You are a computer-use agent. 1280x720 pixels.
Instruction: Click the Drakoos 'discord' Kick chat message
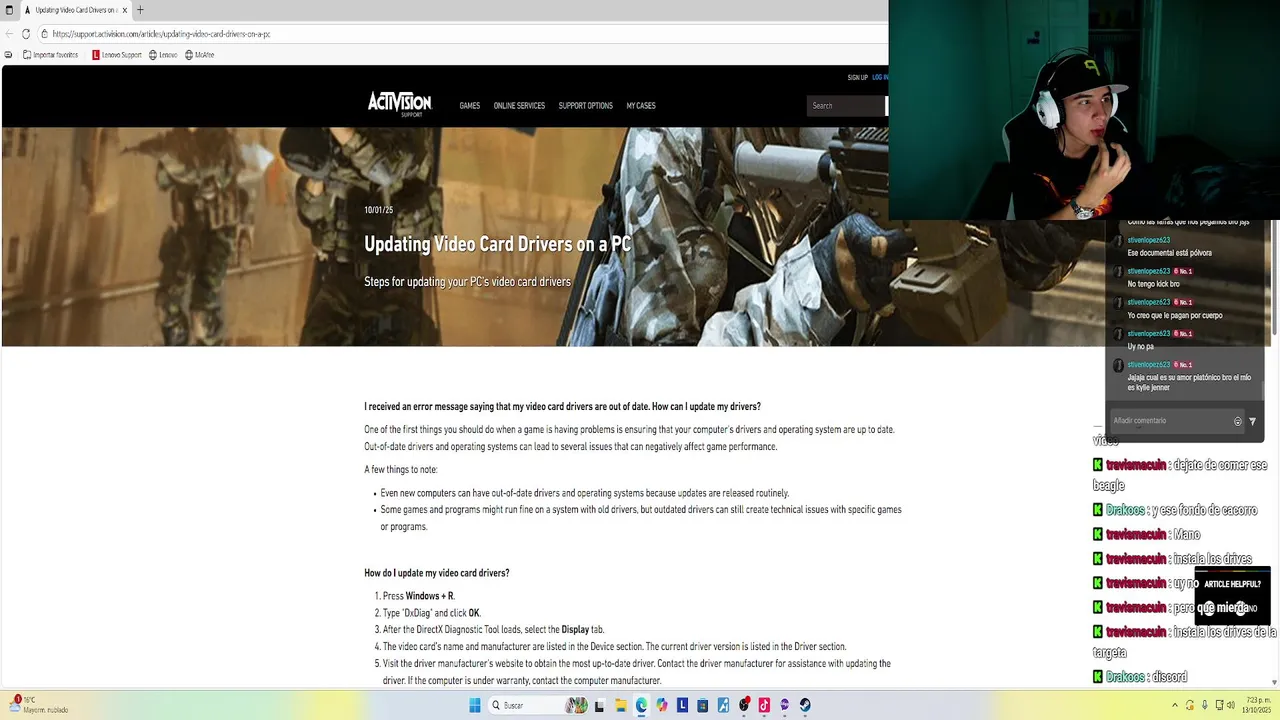(1140, 677)
